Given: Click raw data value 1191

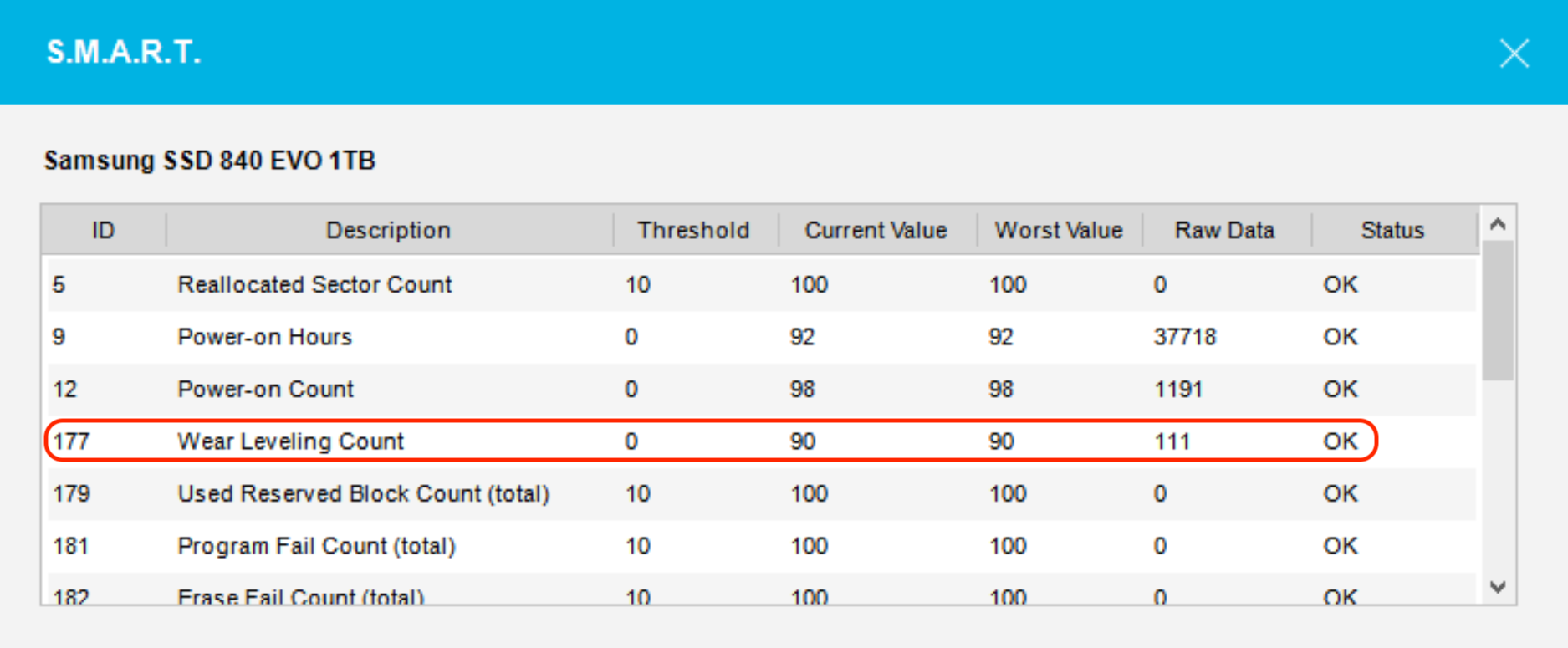Looking at the screenshot, I should point(1178,389).
